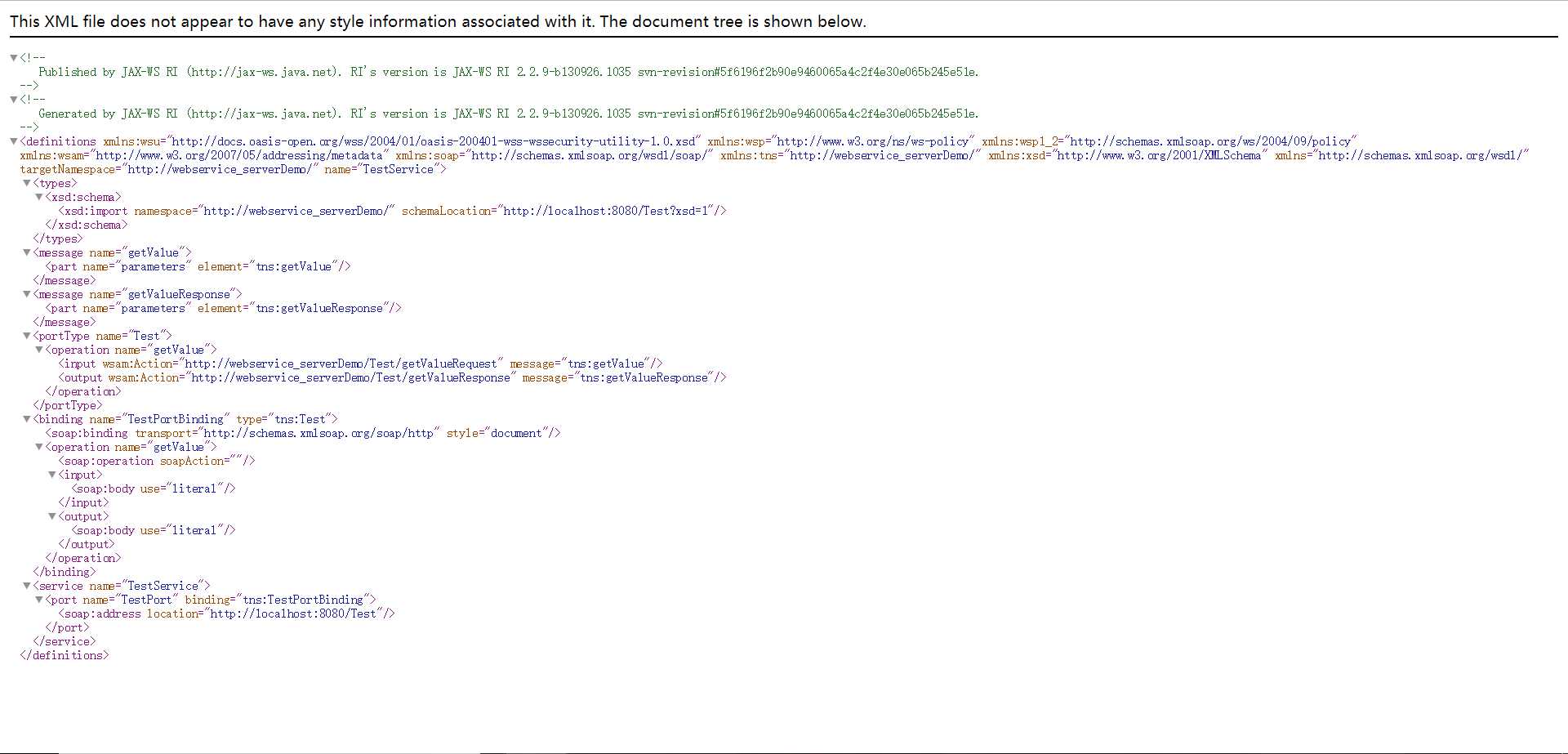Click soap:binding transport line

[303, 433]
